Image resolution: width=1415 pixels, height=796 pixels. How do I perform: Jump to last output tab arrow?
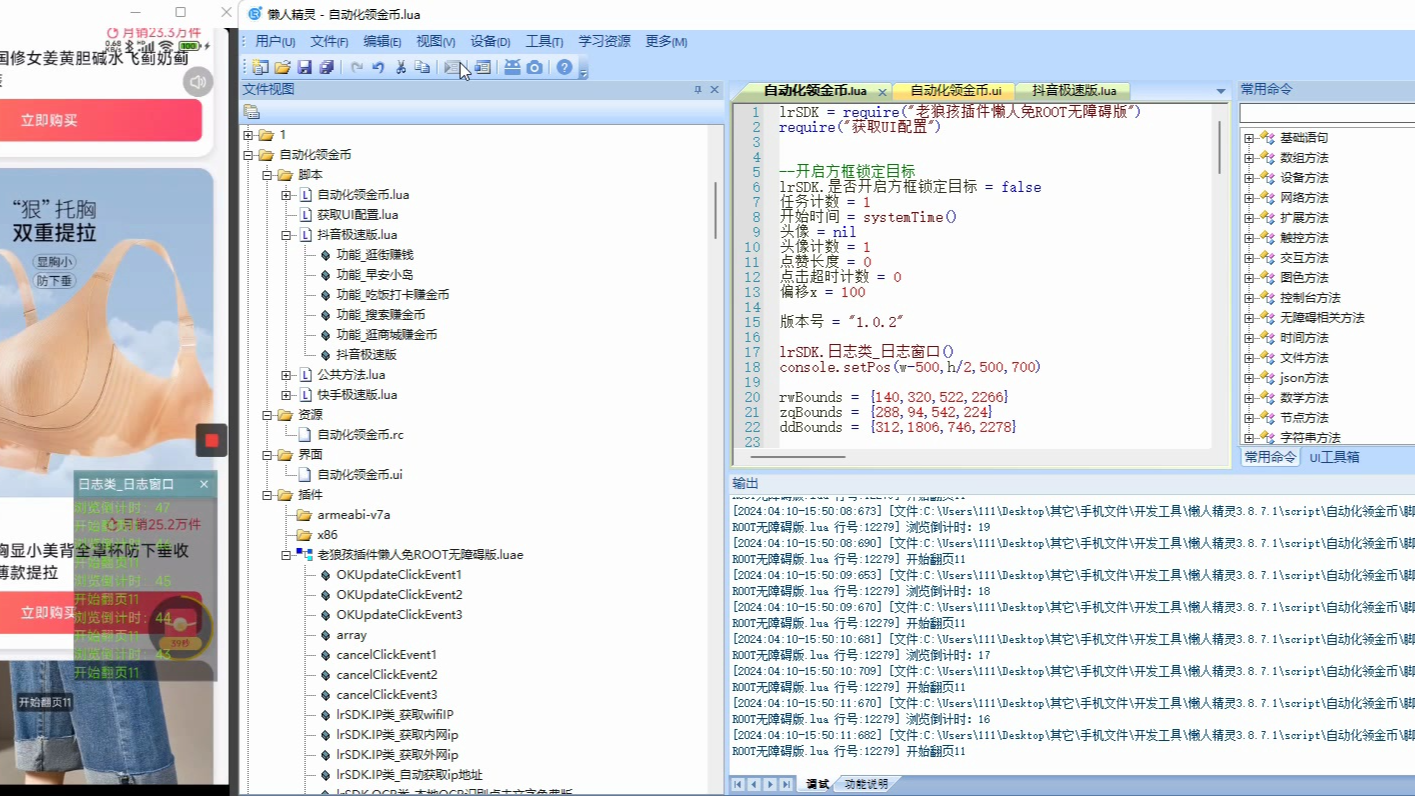coord(786,785)
